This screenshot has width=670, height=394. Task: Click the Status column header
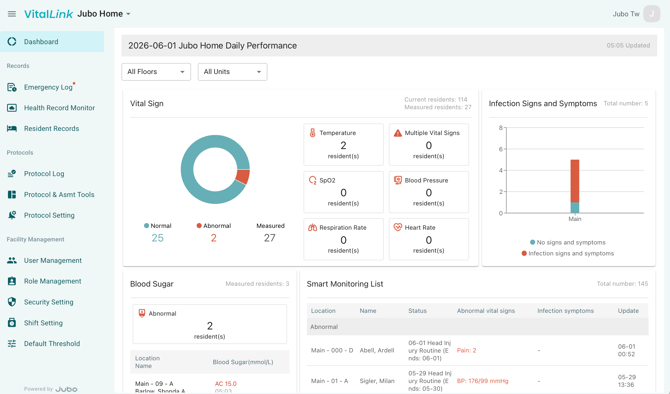(417, 311)
